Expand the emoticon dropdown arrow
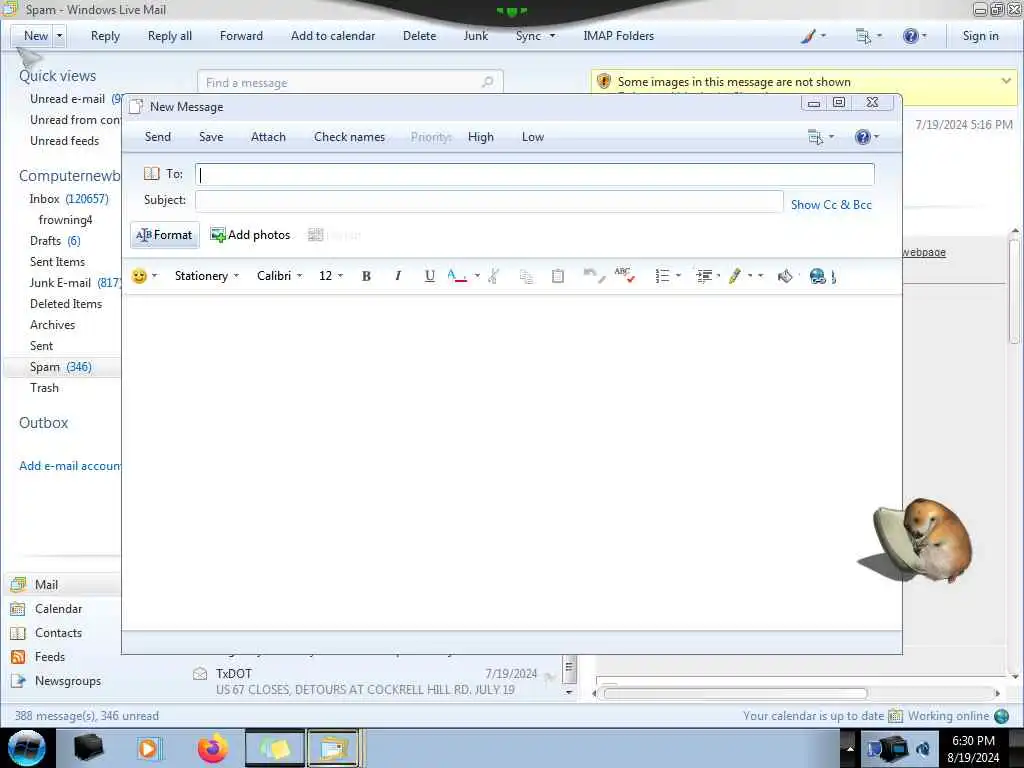The image size is (1024, 768). click(155, 276)
